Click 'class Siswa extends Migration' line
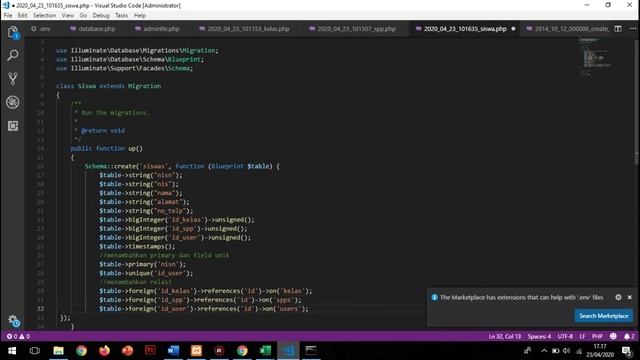 point(108,86)
